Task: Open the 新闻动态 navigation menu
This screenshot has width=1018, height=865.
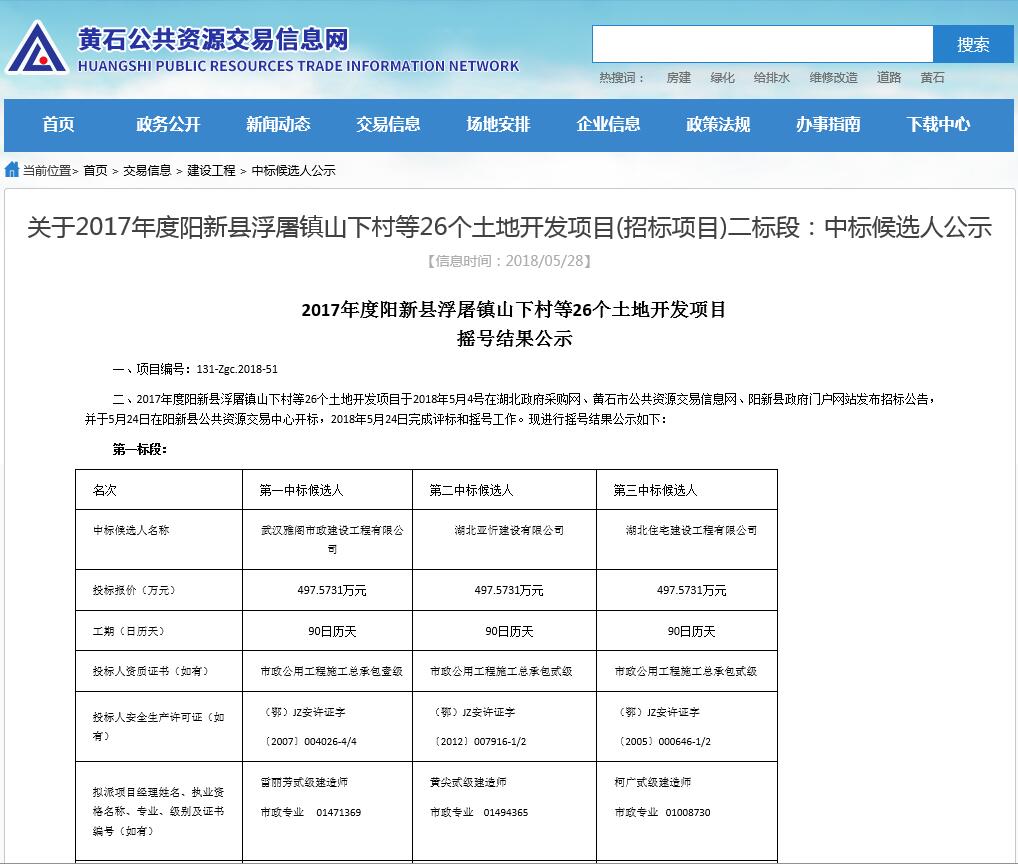Action: [x=278, y=125]
